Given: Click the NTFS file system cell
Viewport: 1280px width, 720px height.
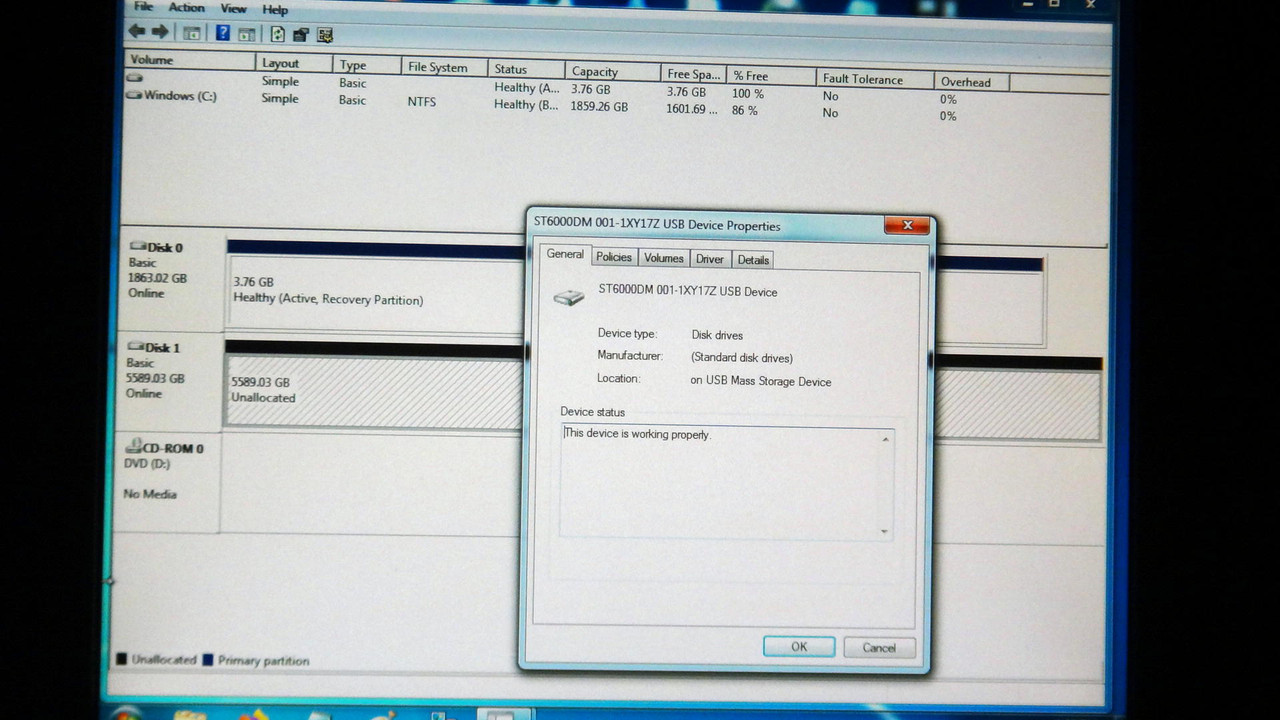Looking at the screenshot, I should (422, 101).
